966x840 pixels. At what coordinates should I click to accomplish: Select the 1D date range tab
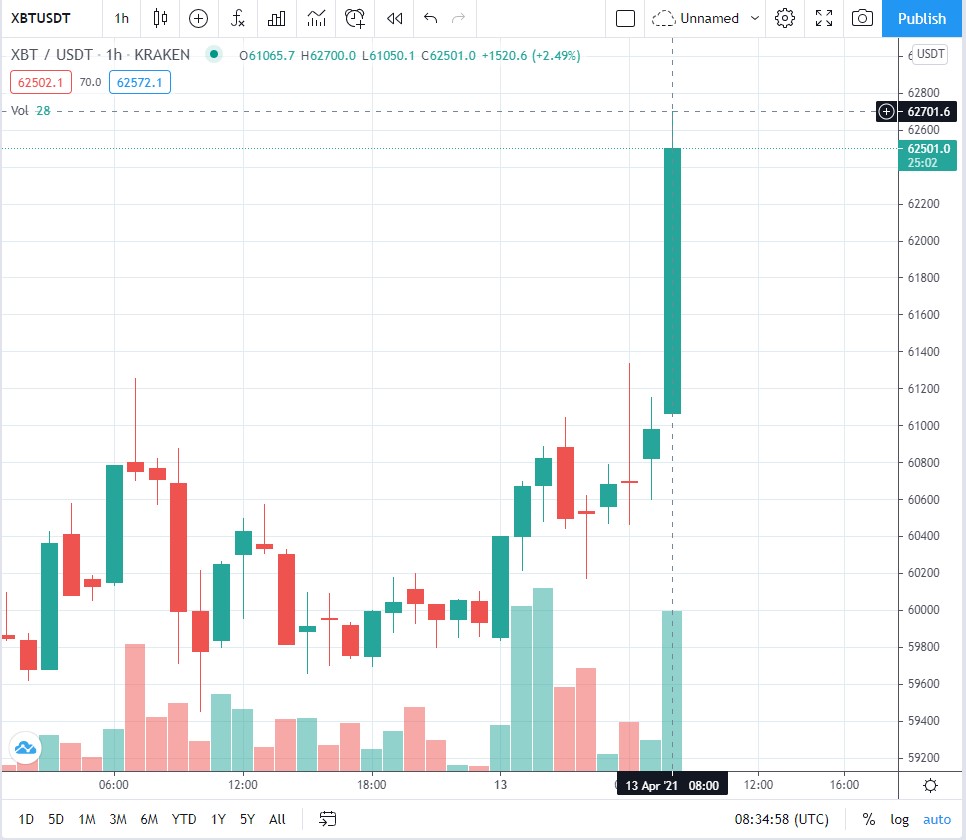click(x=26, y=819)
